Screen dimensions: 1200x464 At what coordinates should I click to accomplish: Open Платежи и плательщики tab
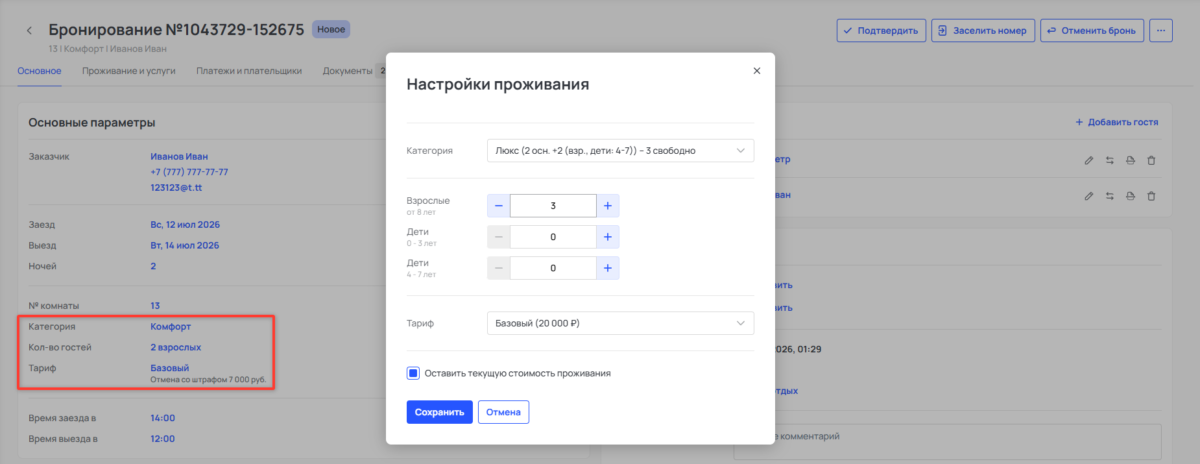[x=249, y=71]
